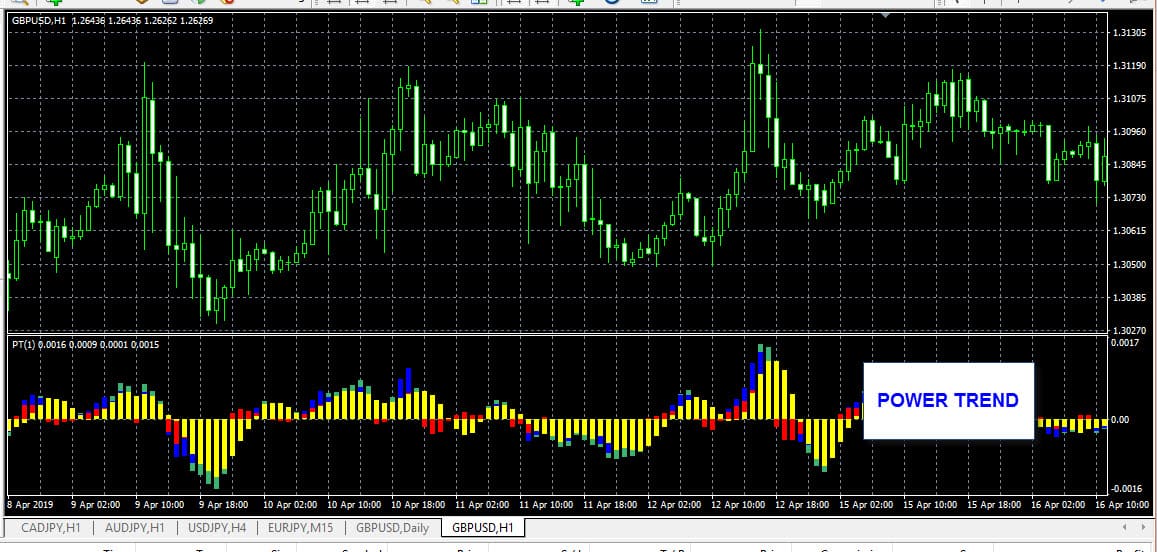Switch to the EURJPY,M15 tab
Viewport: 1157px width, 552px height.
coord(300,527)
